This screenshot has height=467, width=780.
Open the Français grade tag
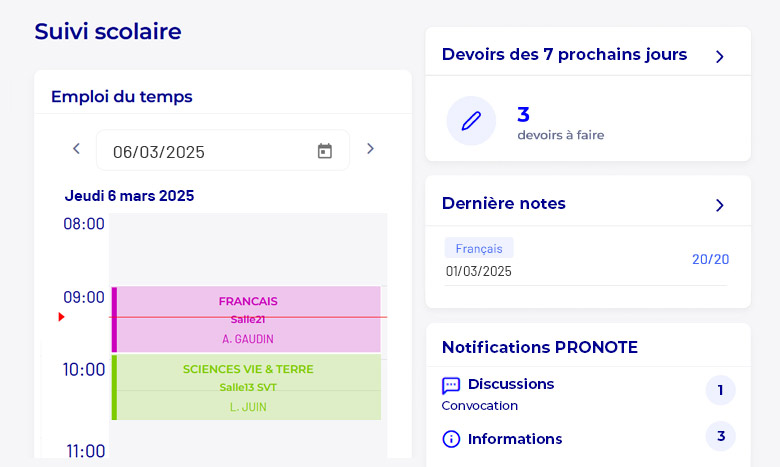479,248
